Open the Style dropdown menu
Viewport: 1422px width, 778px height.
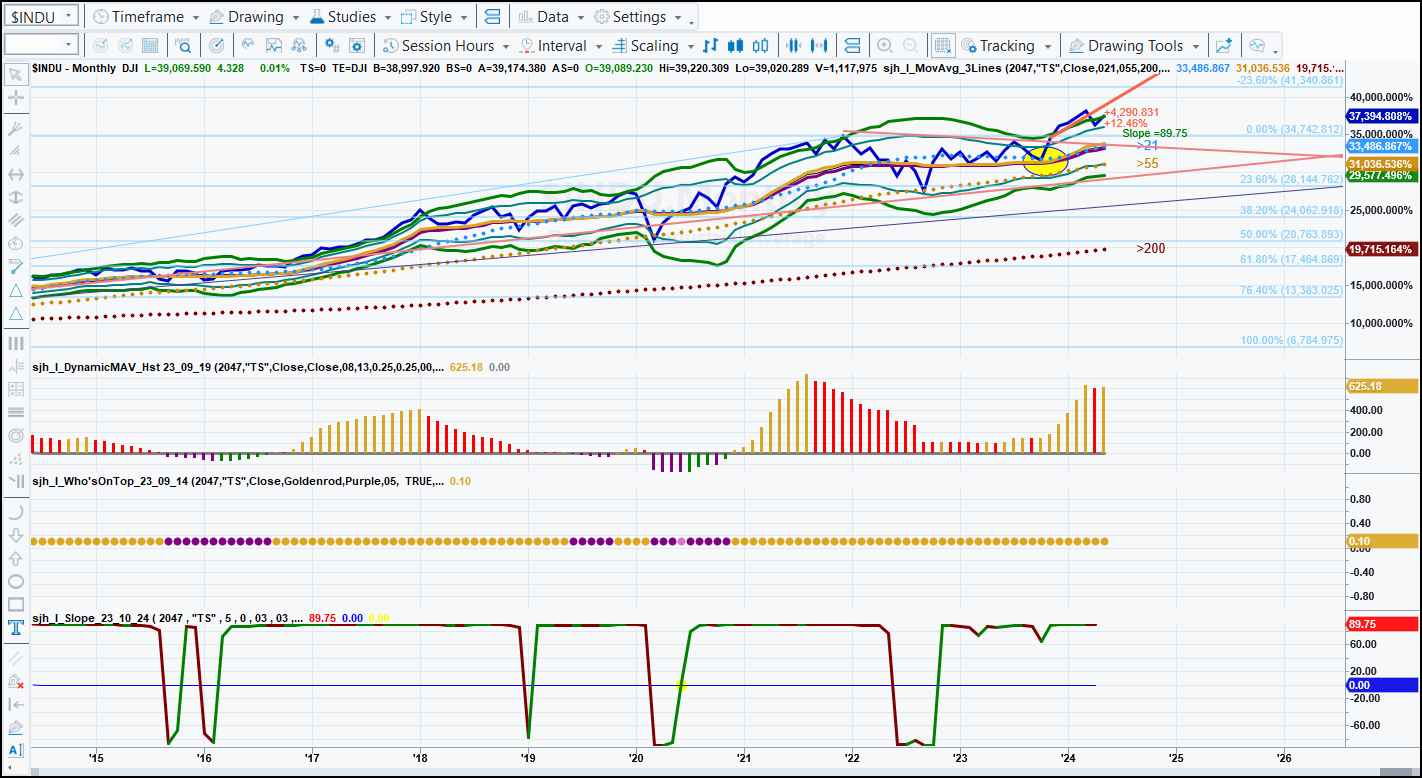(x=433, y=17)
